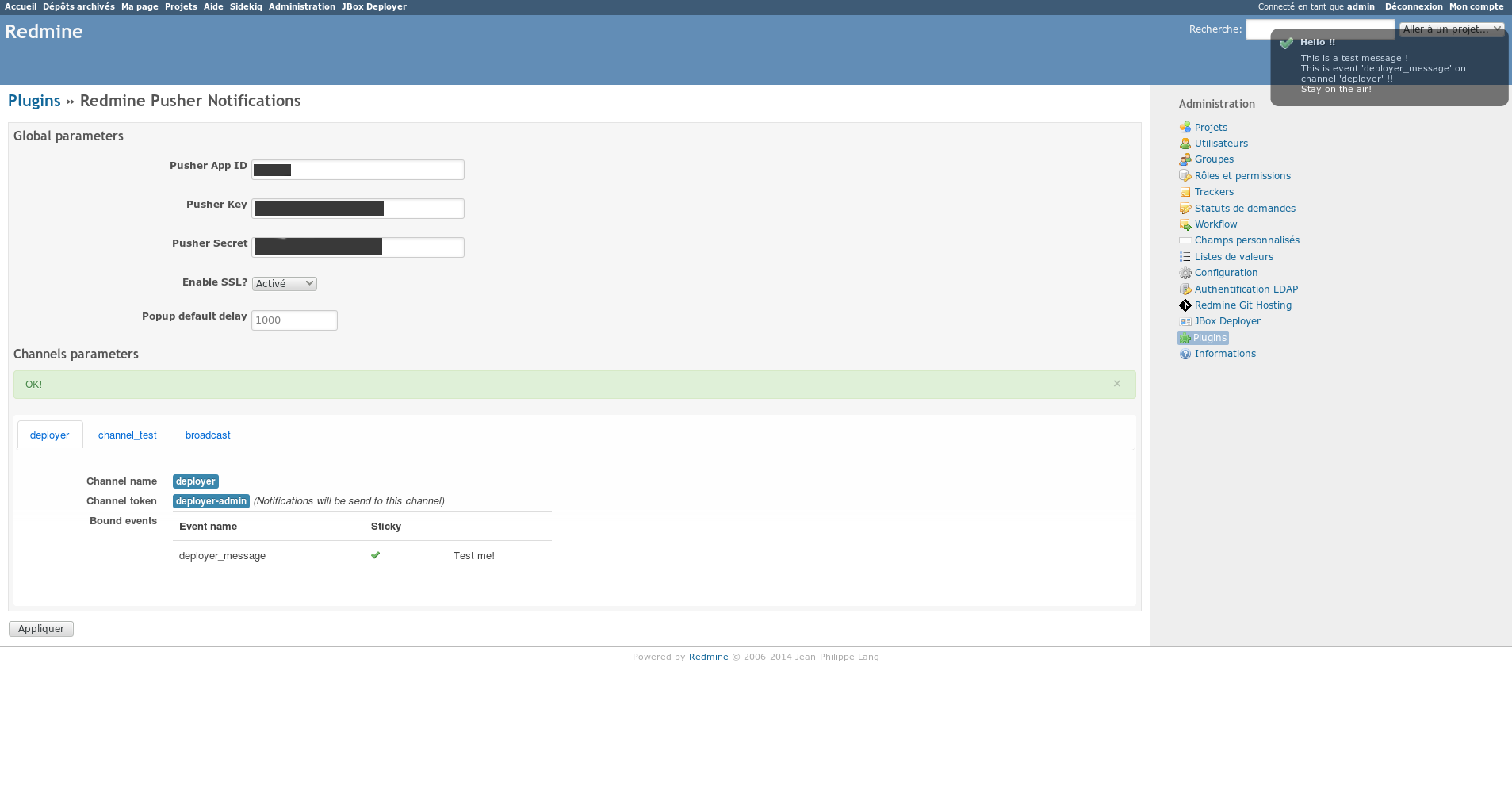1512x805 pixels.
Task: Click the Workflow icon
Action: (x=1185, y=224)
